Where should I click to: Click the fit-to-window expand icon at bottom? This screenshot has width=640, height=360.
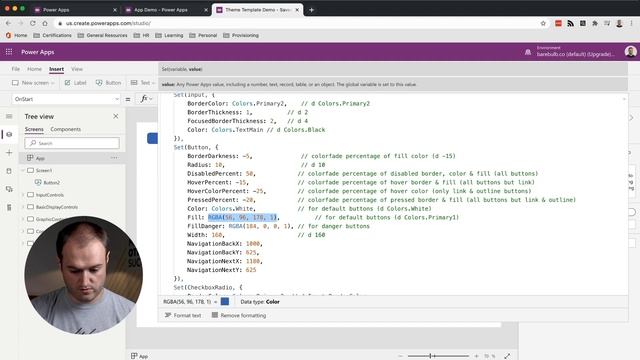pos(507,356)
